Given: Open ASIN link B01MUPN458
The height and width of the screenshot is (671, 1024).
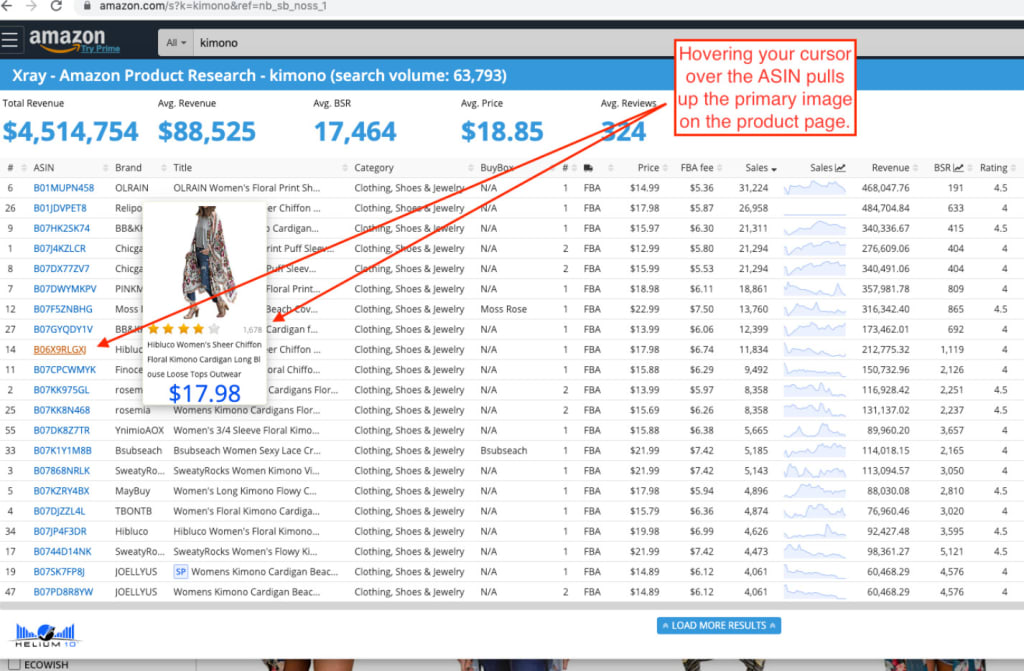Looking at the screenshot, I should coord(63,188).
